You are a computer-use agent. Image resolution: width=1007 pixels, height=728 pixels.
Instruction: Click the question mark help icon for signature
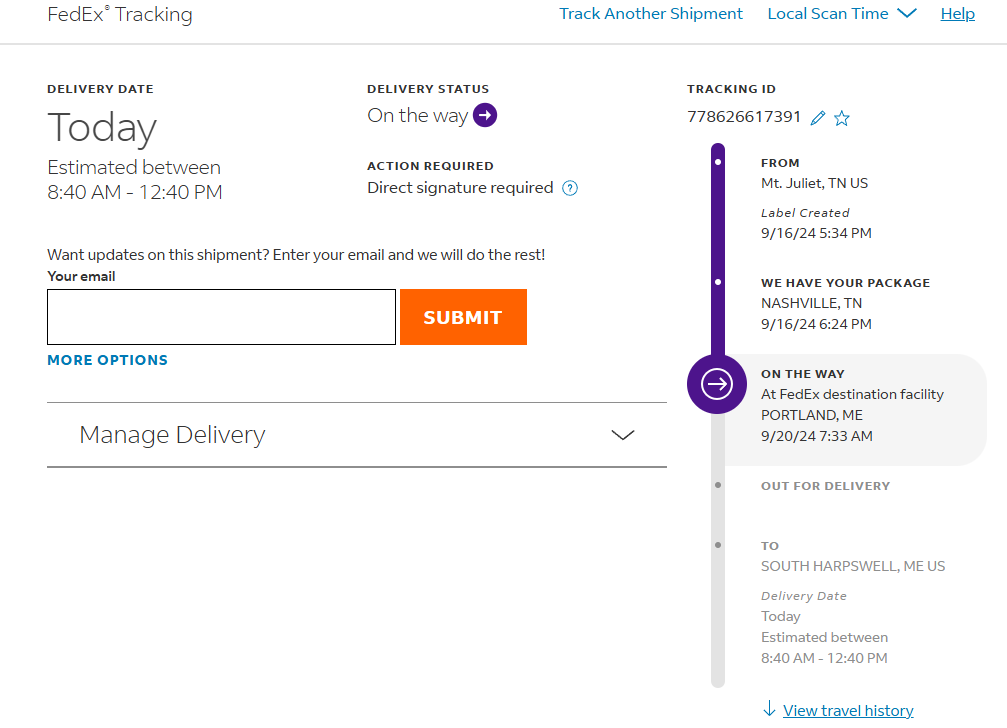point(570,188)
